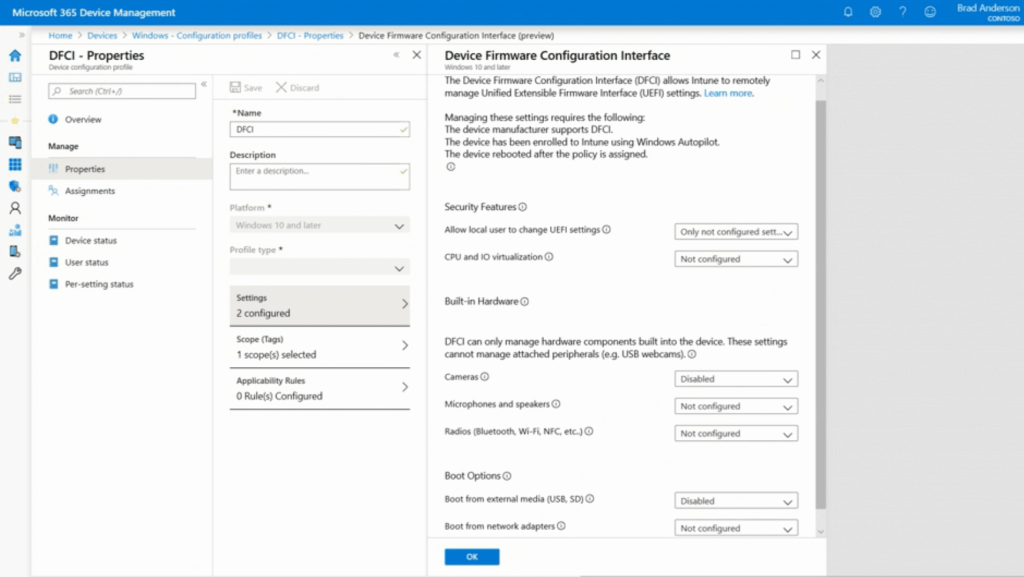Open the Groups icon in sidebar
Screen dimensions: 1024x577
15,230
